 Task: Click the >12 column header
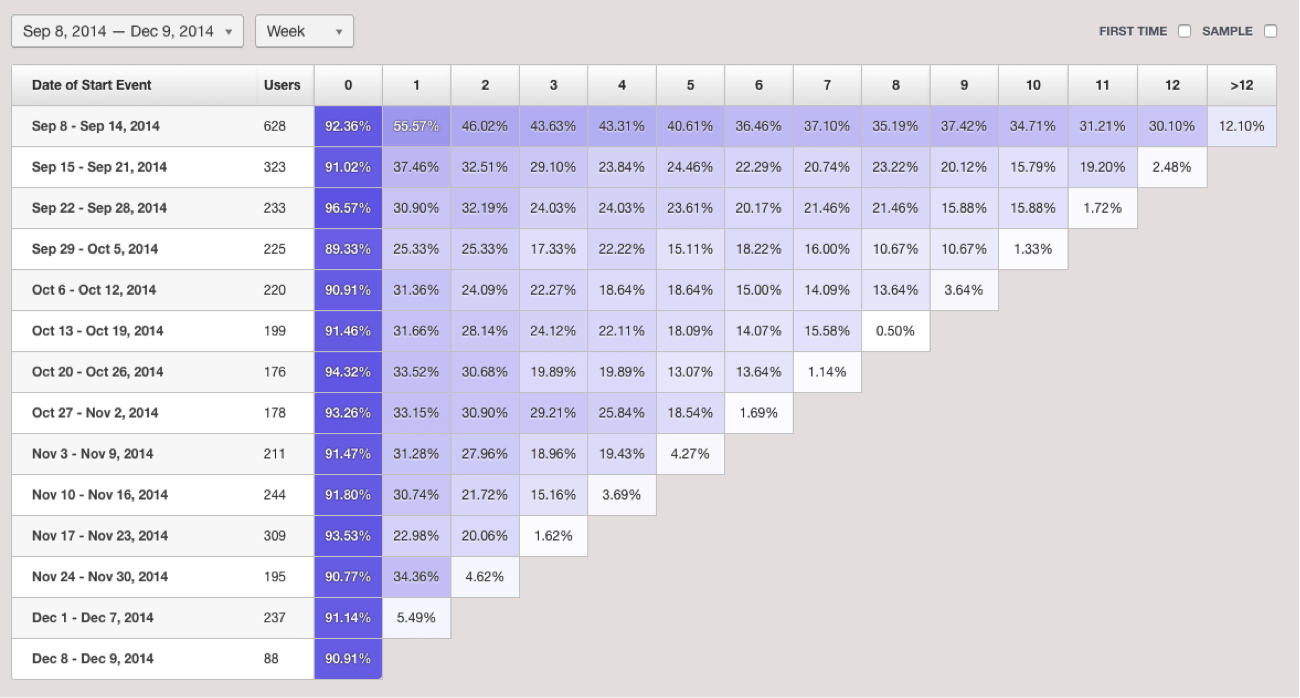click(1241, 85)
